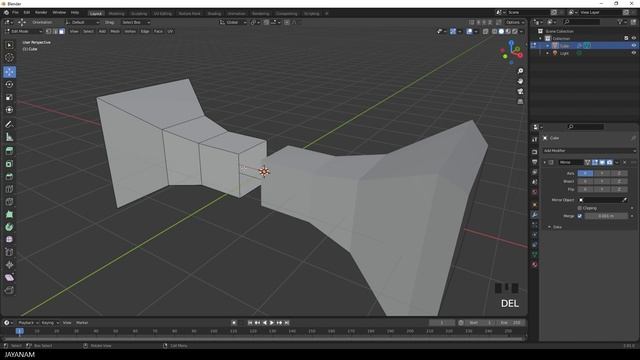The width and height of the screenshot is (640, 360).
Task: Toggle Mirror Flip Z button
Action: 619,189
